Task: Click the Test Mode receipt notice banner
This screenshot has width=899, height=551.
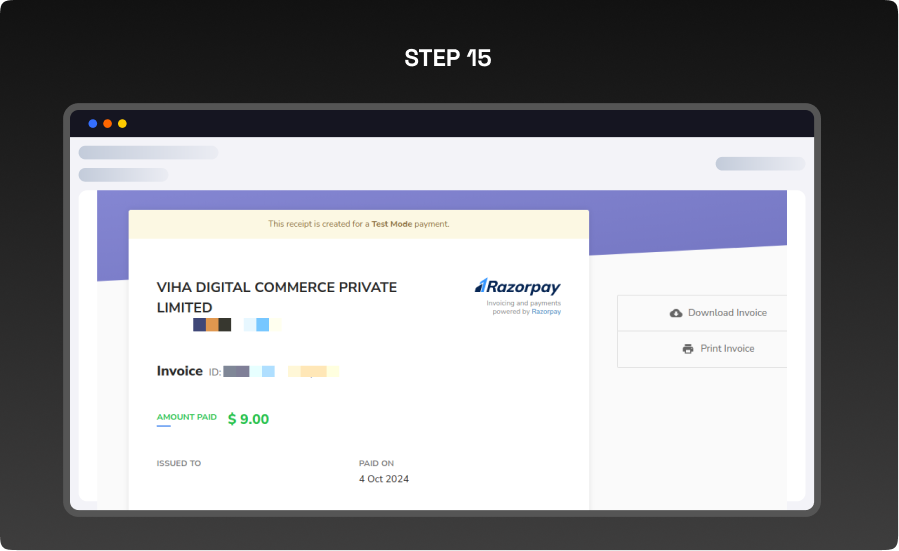Action: [358, 224]
